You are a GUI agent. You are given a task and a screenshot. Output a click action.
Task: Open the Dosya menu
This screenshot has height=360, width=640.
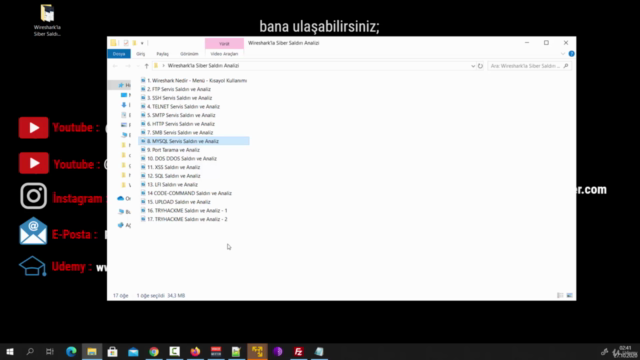pyautogui.click(x=119, y=54)
